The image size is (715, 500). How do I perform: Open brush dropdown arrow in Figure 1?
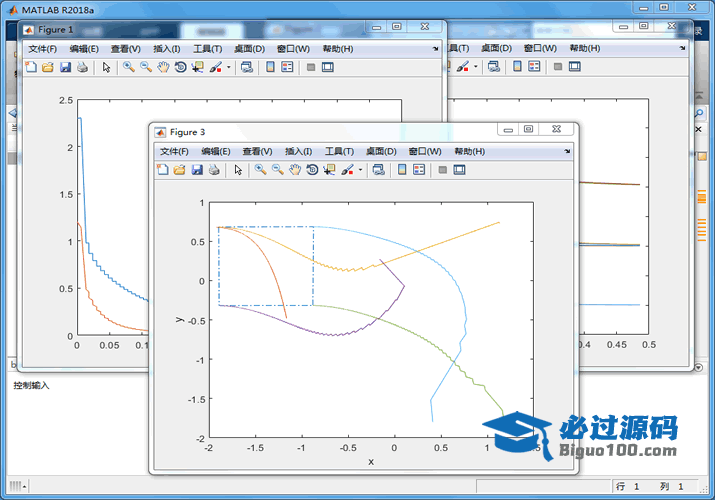tap(228, 67)
